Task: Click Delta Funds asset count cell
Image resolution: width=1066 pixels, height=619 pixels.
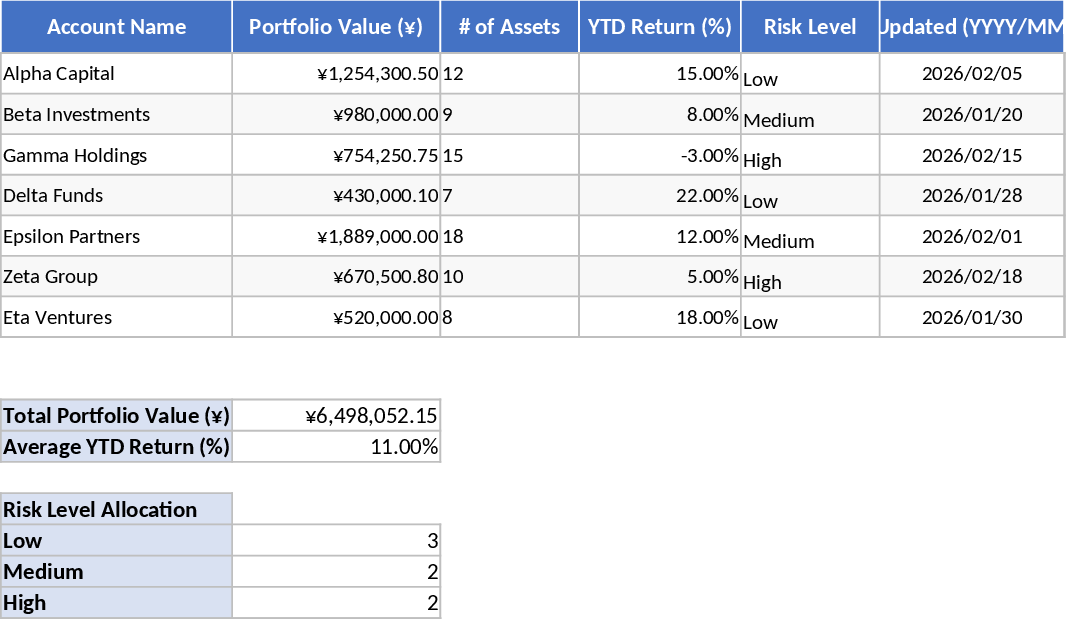Action: [510, 195]
